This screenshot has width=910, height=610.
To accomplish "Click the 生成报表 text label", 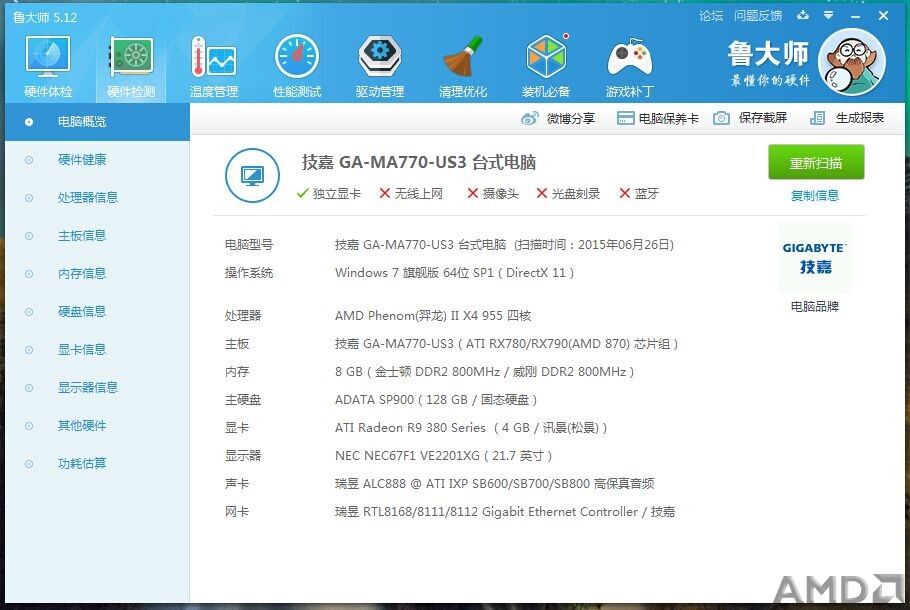I will 860,118.
